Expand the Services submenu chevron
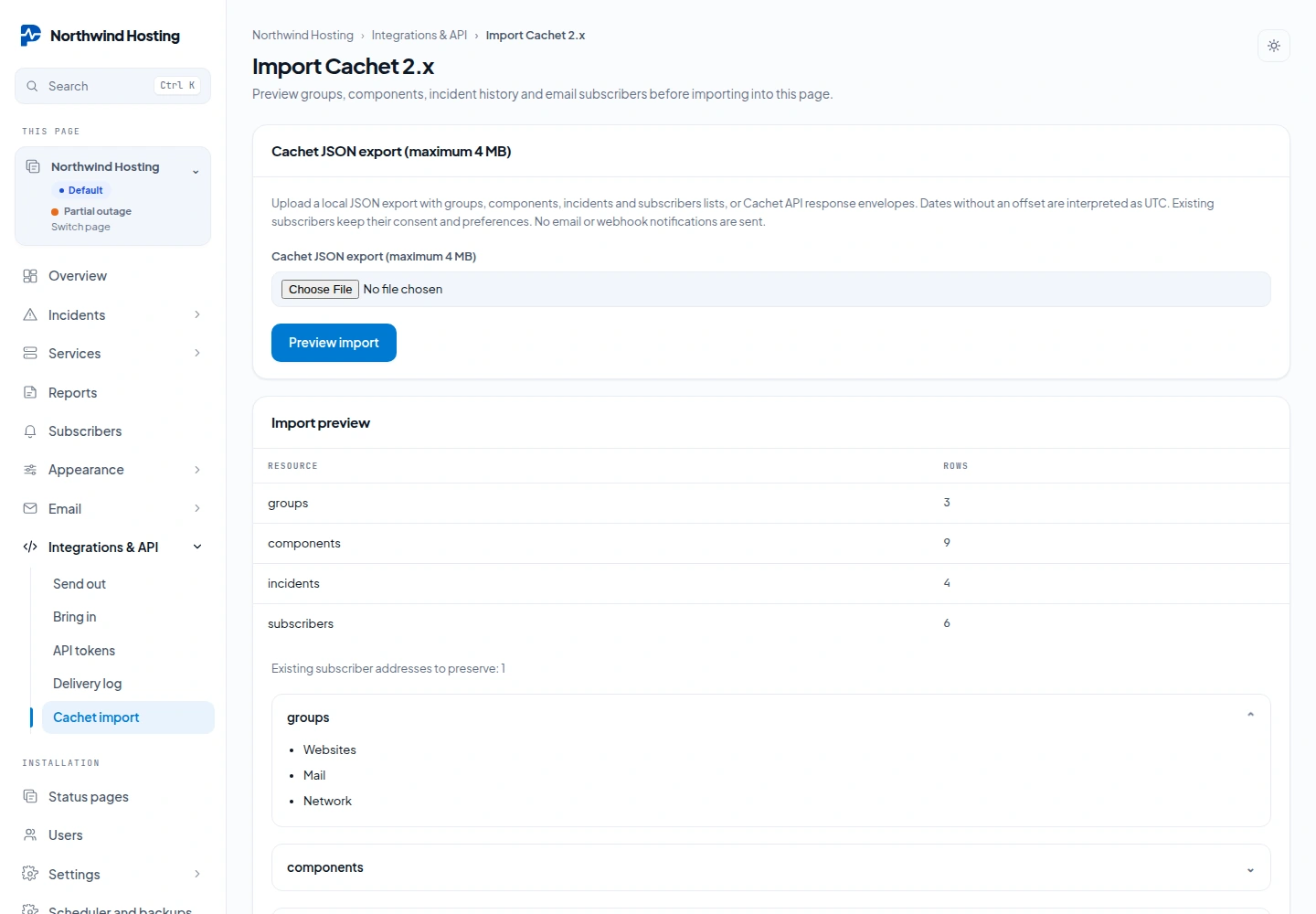Screen dimensions: 1316x914 197,353
